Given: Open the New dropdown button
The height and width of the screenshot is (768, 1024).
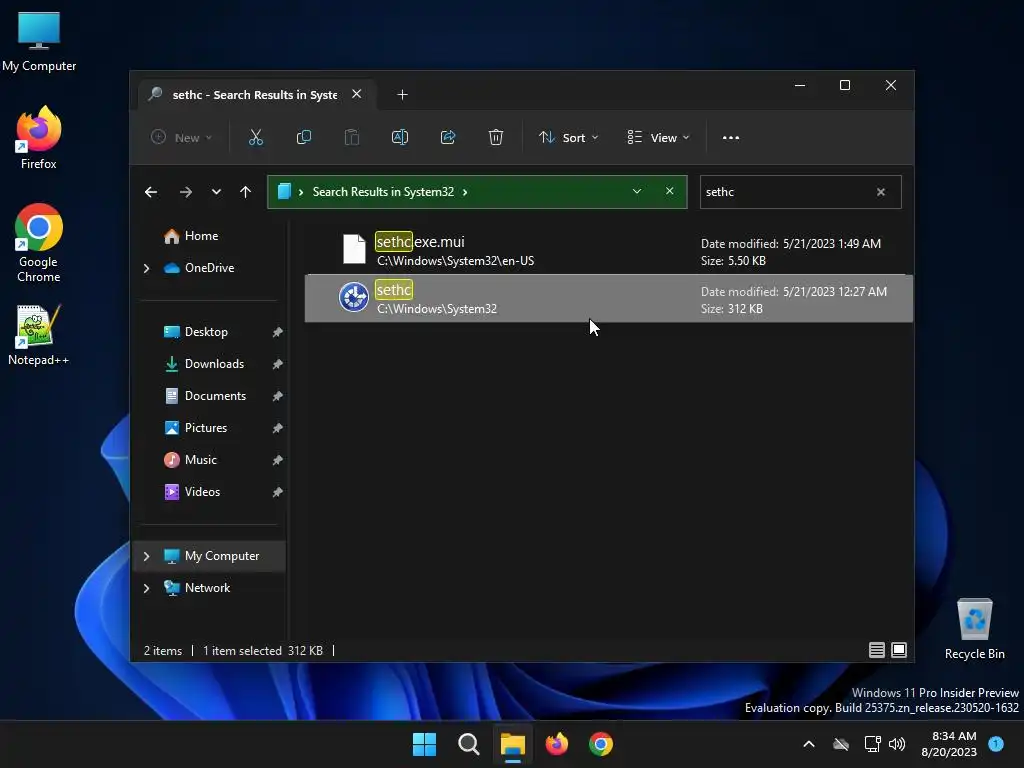Looking at the screenshot, I should click(x=182, y=138).
